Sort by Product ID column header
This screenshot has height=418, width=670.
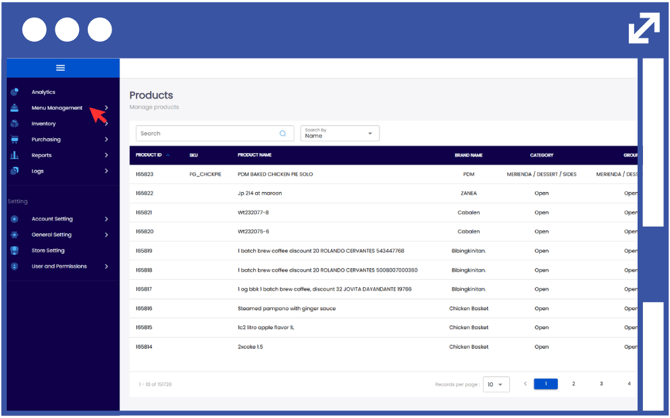coord(150,155)
